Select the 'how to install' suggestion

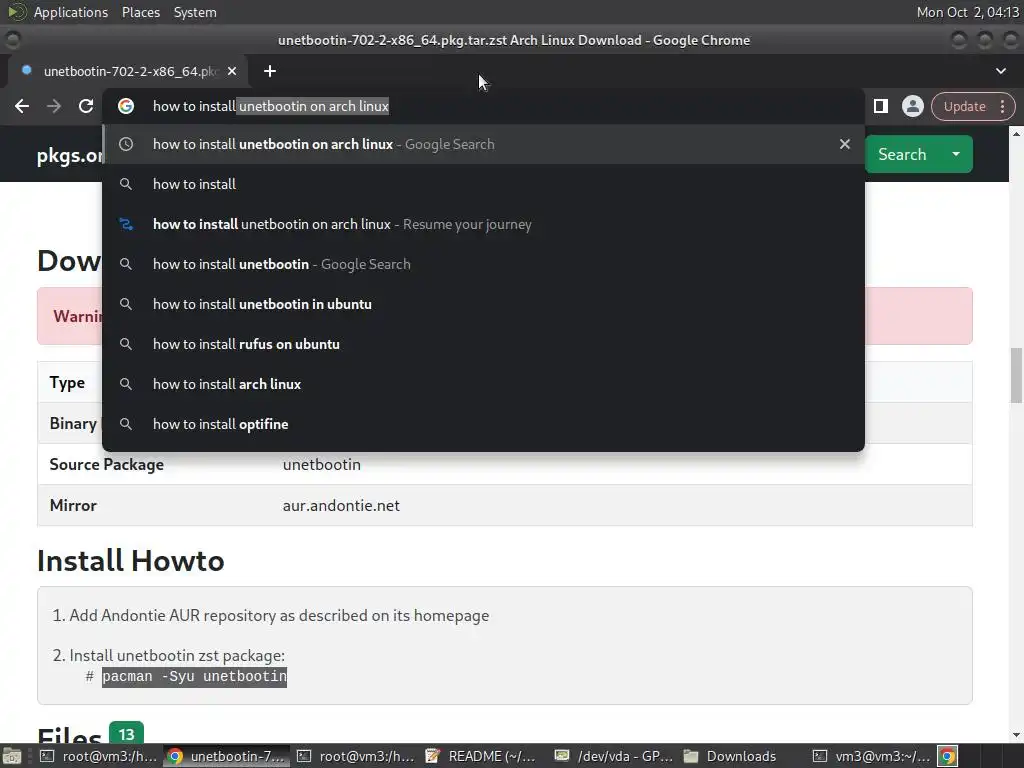point(483,184)
